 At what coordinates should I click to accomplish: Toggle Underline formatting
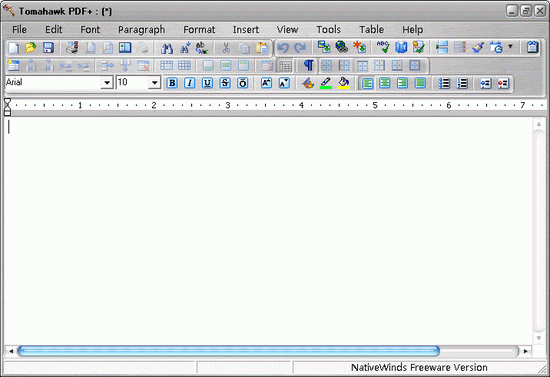207,83
